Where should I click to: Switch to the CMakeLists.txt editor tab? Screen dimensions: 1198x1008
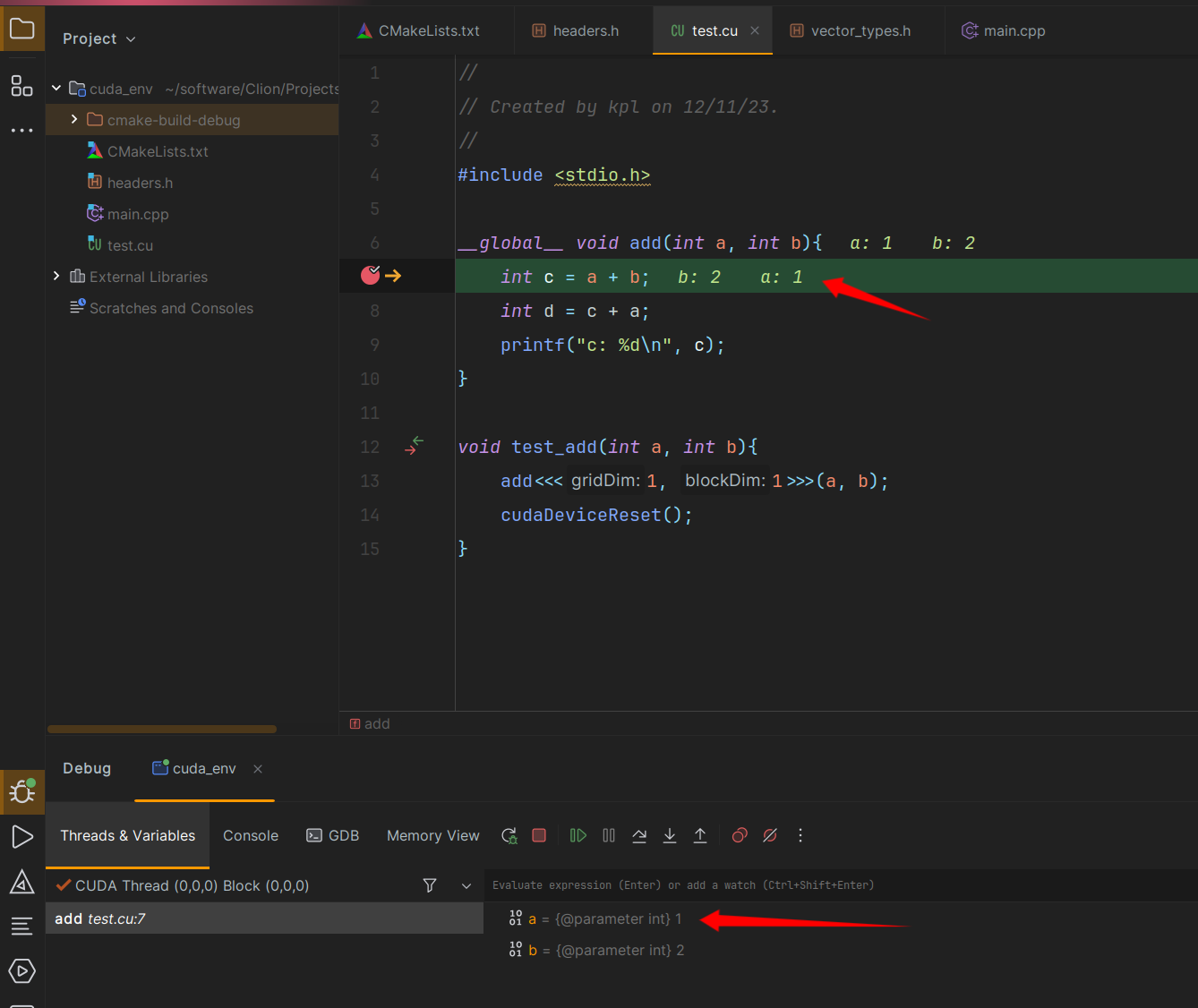click(419, 30)
